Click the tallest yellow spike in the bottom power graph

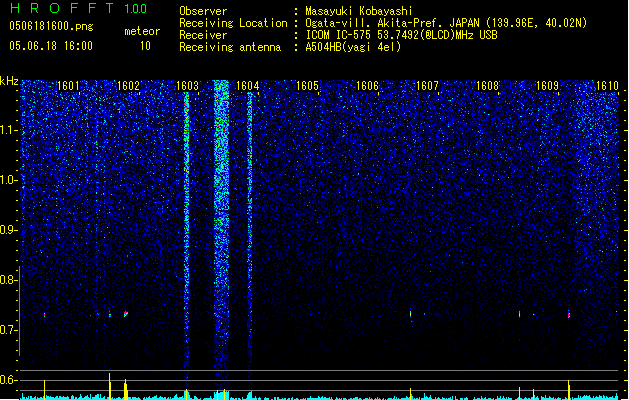tap(110, 386)
